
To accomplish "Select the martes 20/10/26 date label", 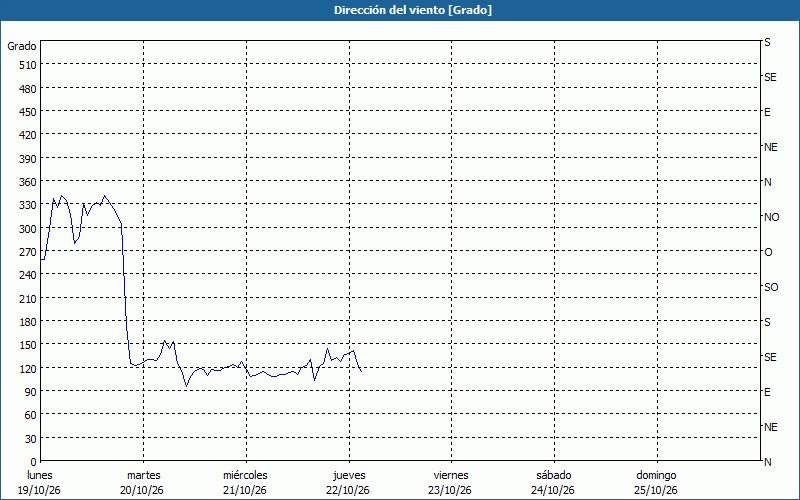I will tap(142, 483).
